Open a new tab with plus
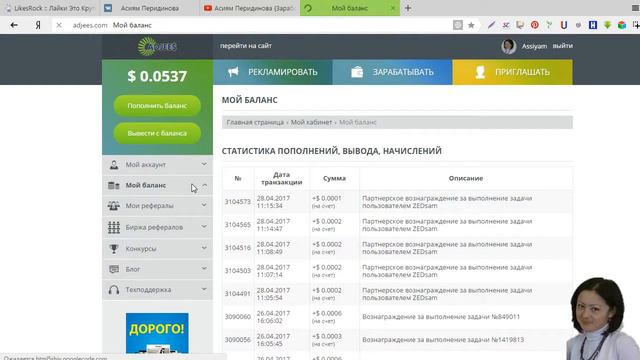 click(408, 8)
